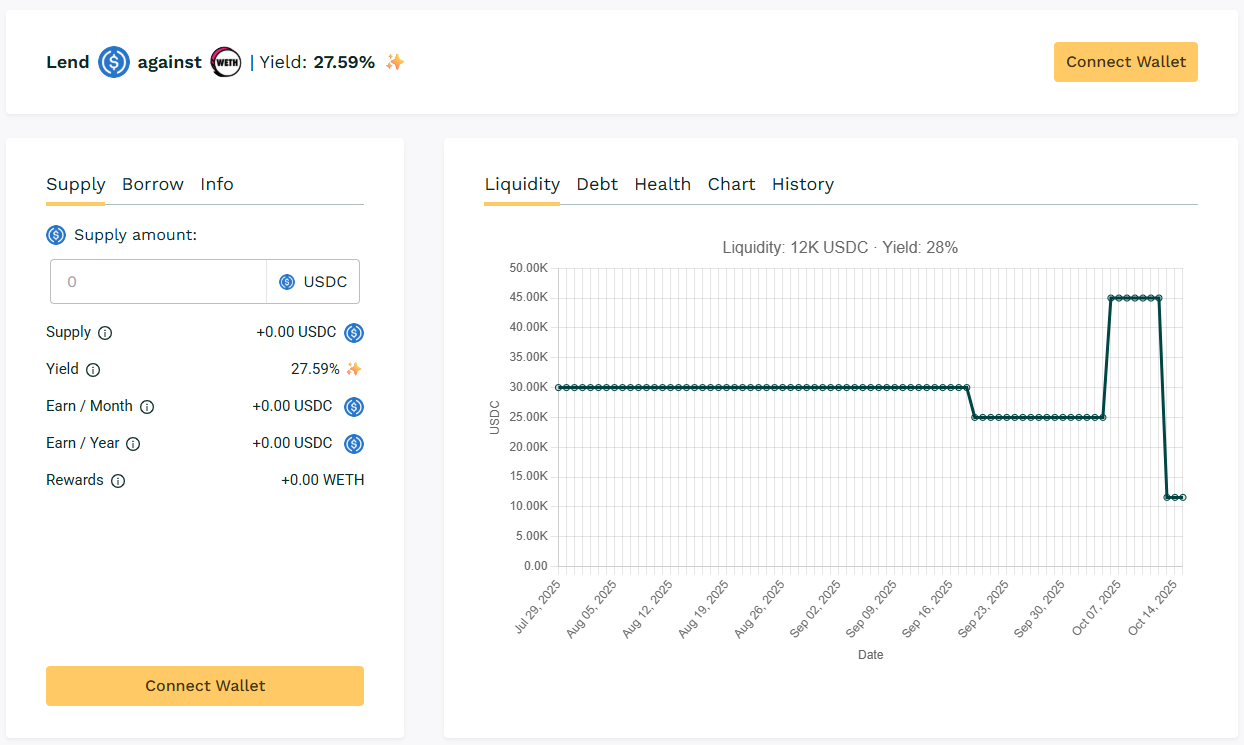Click the info icon next to Yield
The height and width of the screenshot is (745, 1244).
93,370
